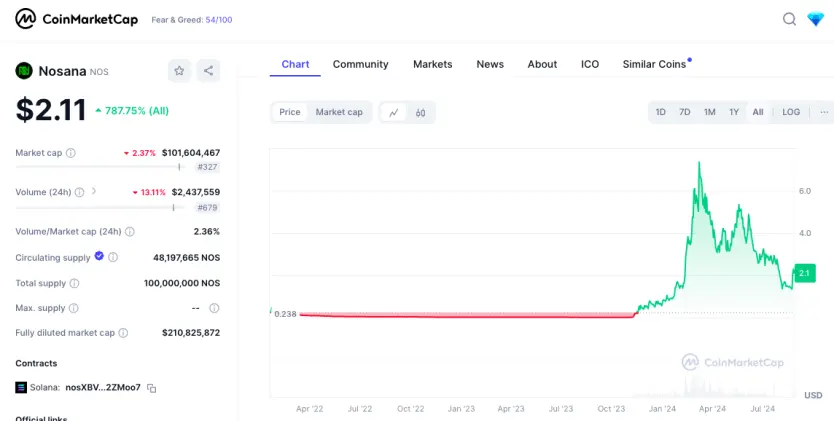The image size is (834, 421).
Task: Set chart range to 1Y
Action: (734, 112)
